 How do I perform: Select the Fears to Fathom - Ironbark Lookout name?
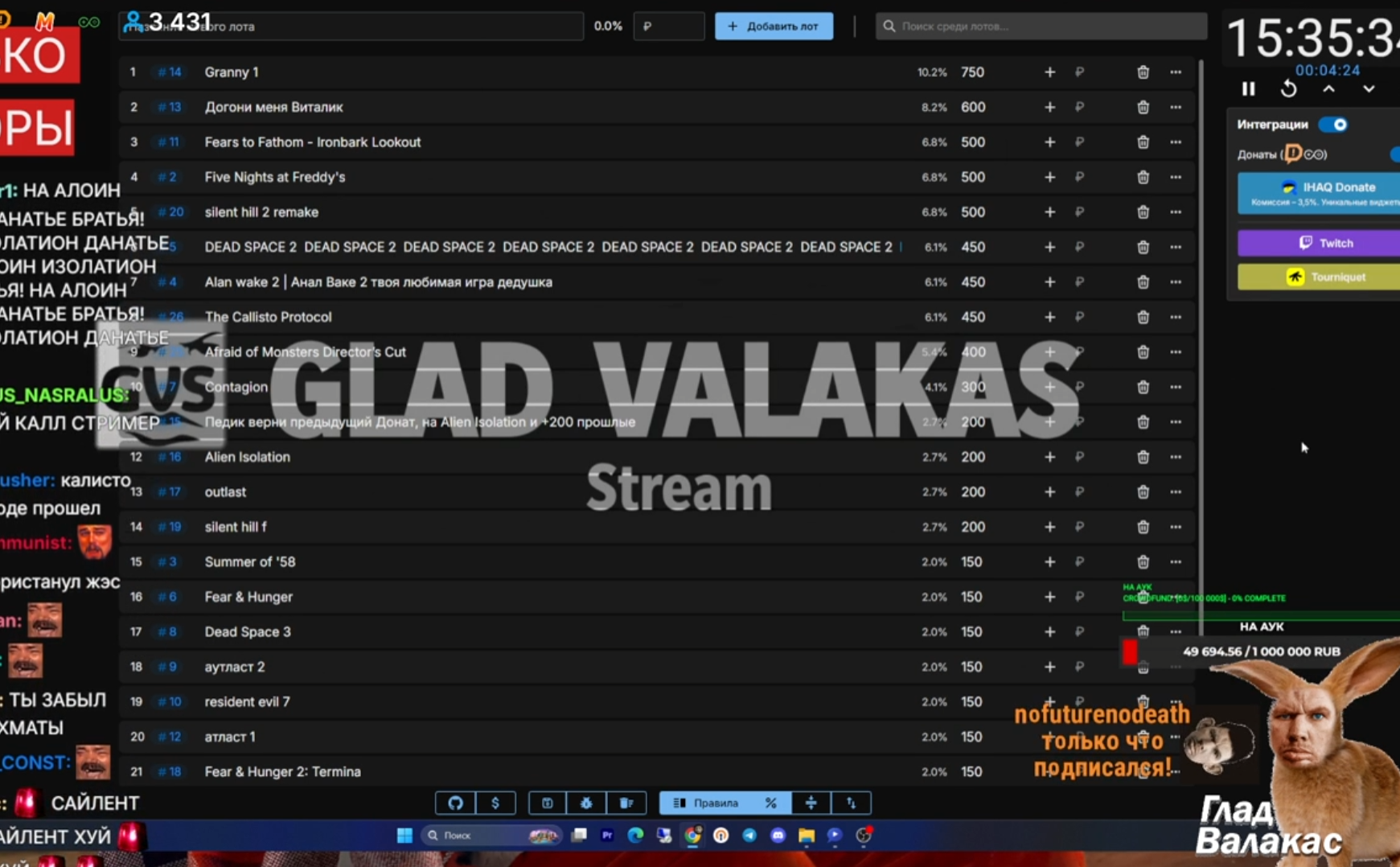(x=313, y=142)
